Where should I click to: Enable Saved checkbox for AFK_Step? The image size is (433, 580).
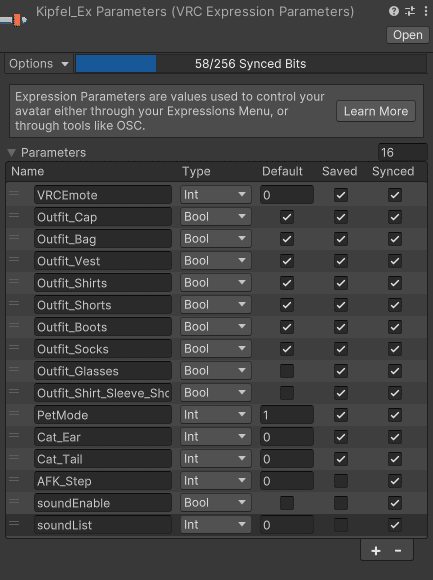click(x=341, y=481)
